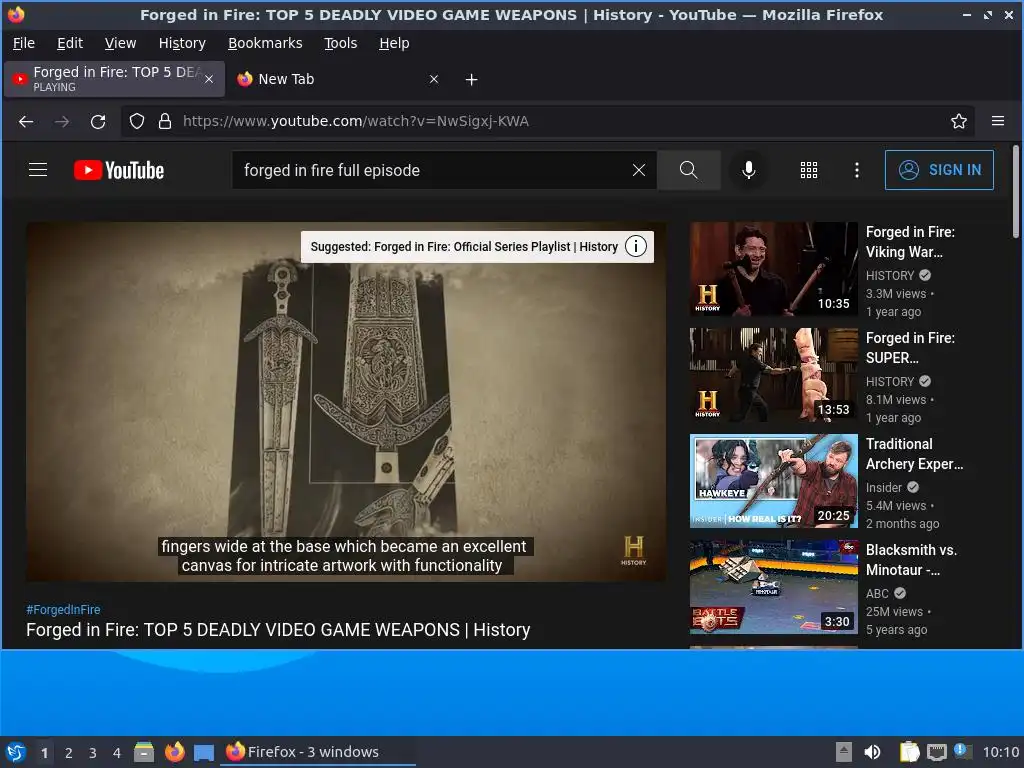Show the desktop from the taskbar icon
Viewport: 1024px width, 768px height.
click(204, 752)
